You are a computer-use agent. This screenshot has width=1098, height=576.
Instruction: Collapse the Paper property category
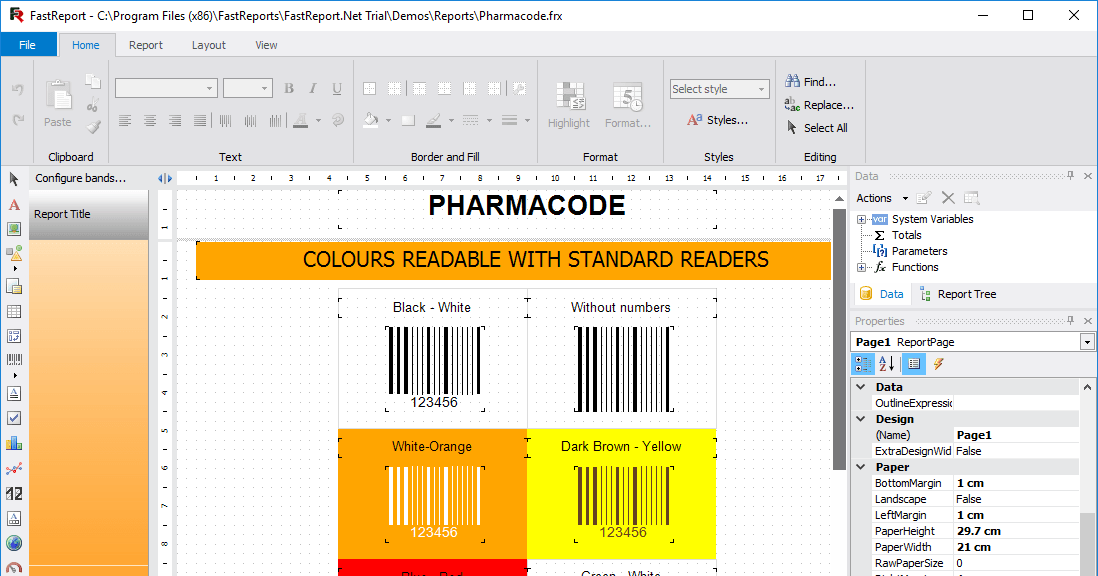click(861, 467)
